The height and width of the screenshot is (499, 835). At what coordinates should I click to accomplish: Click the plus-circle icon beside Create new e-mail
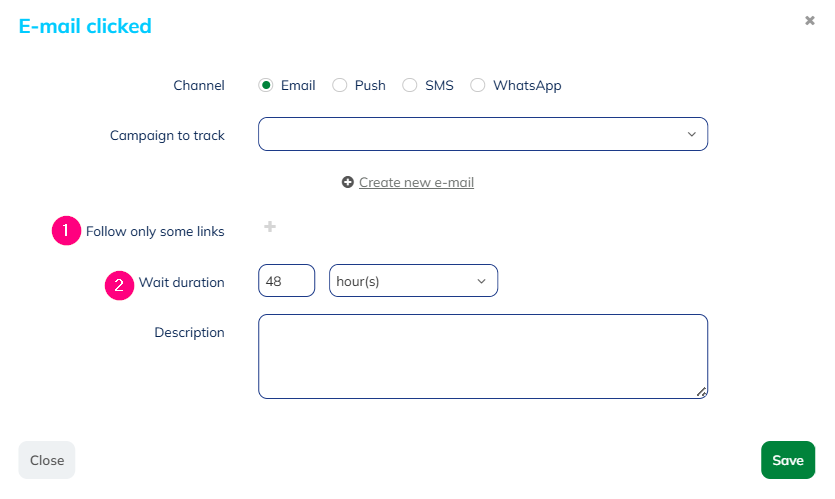pyautogui.click(x=348, y=182)
